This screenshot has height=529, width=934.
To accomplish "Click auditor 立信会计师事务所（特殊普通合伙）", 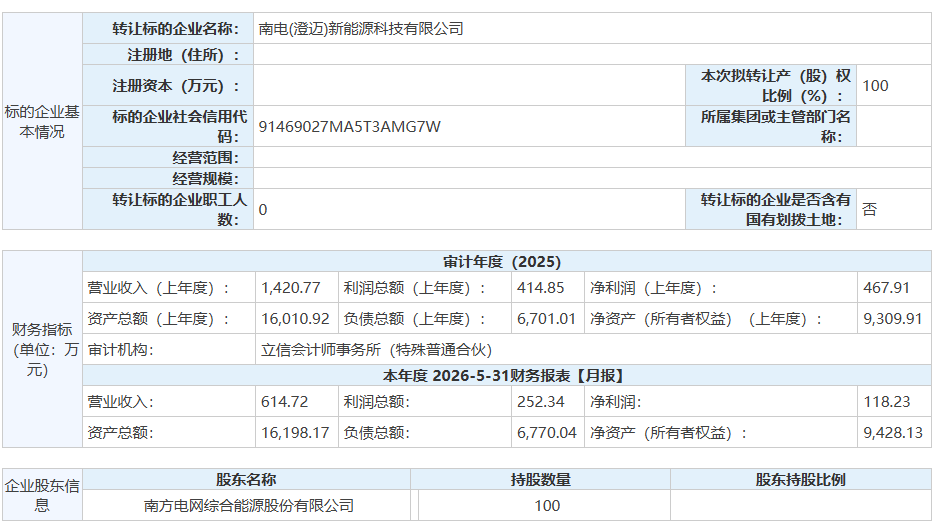I will [x=376, y=350].
